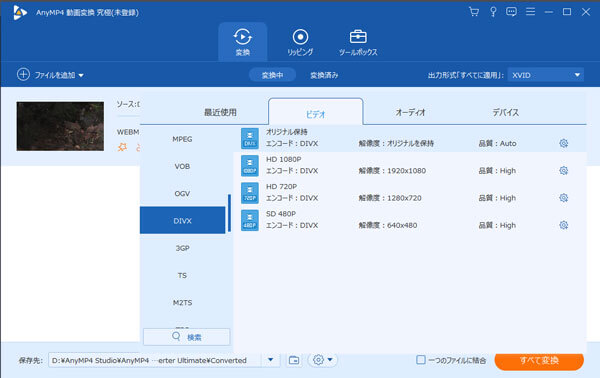The height and width of the screenshot is (378, 600).
Task: Select the video thumbnail preview
Action: coord(60,126)
